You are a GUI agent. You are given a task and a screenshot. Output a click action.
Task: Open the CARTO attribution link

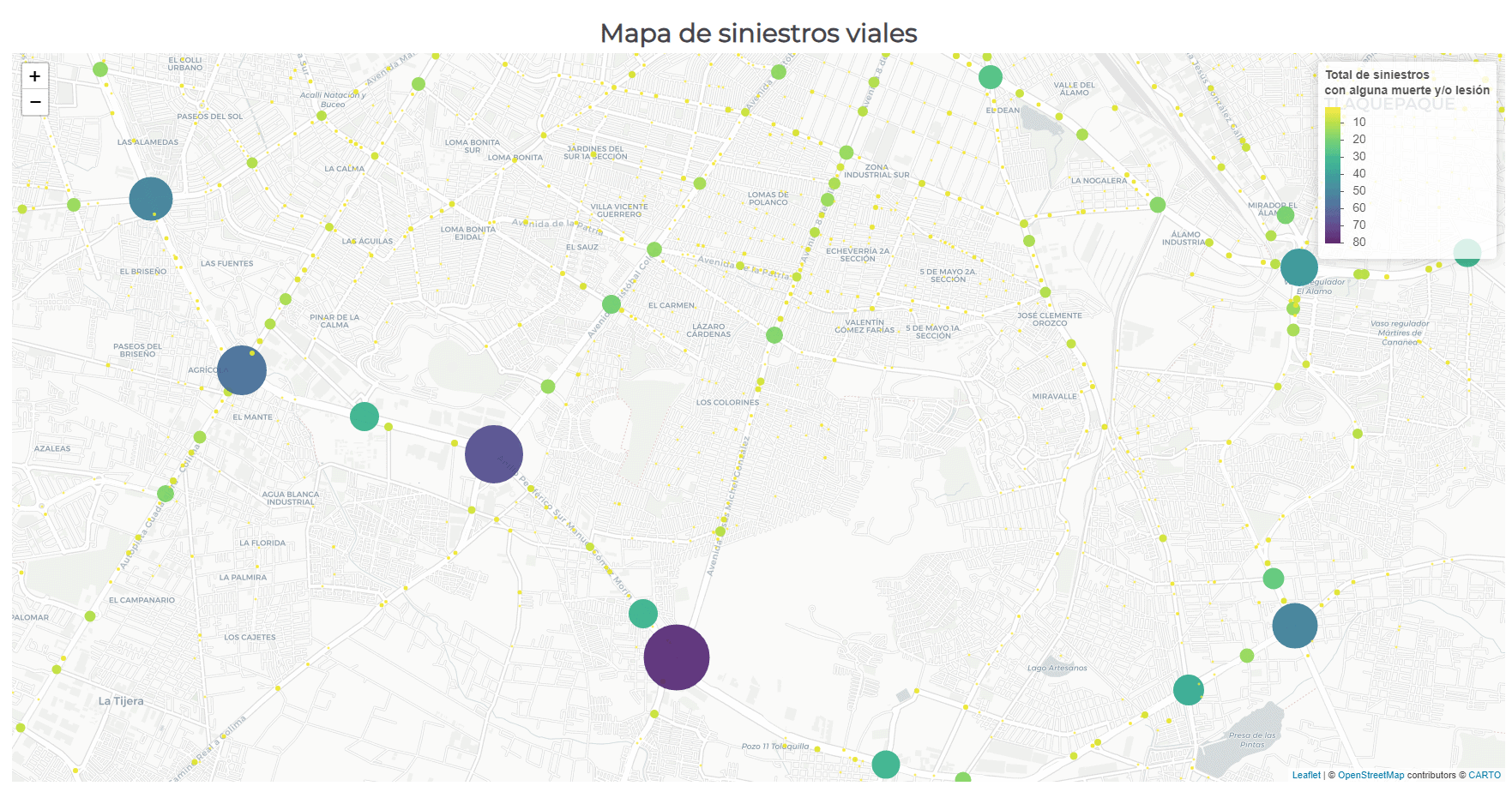(1485, 775)
